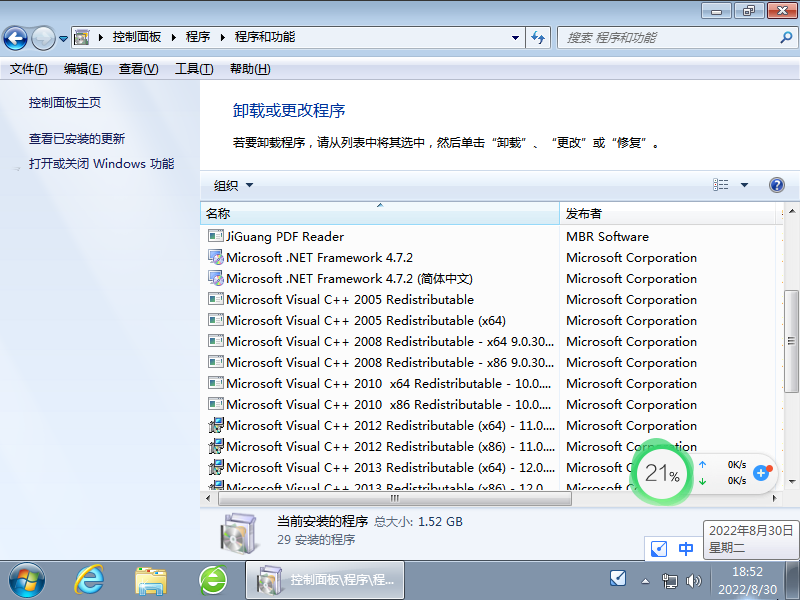Show hidden tray icons arrow
This screenshot has height=600, width=800.
click(645, 581)
